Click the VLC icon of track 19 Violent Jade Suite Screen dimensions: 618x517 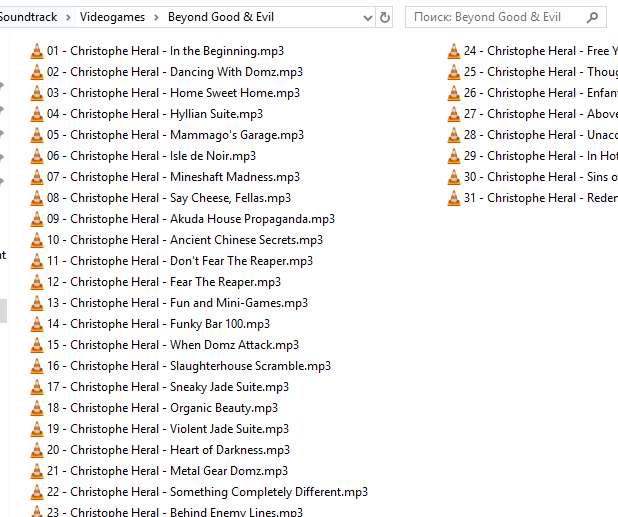37,429
